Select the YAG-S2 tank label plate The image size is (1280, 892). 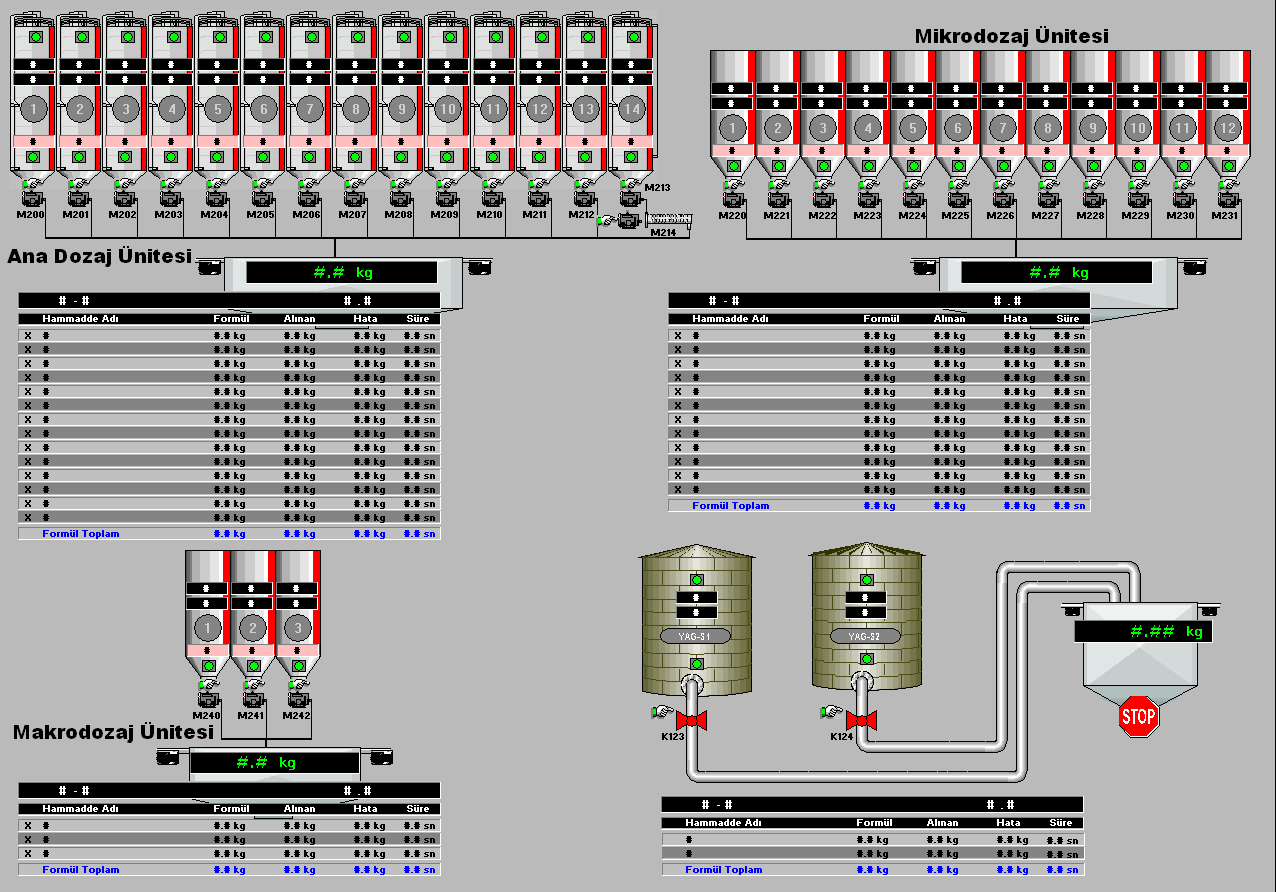coord(865,636)
